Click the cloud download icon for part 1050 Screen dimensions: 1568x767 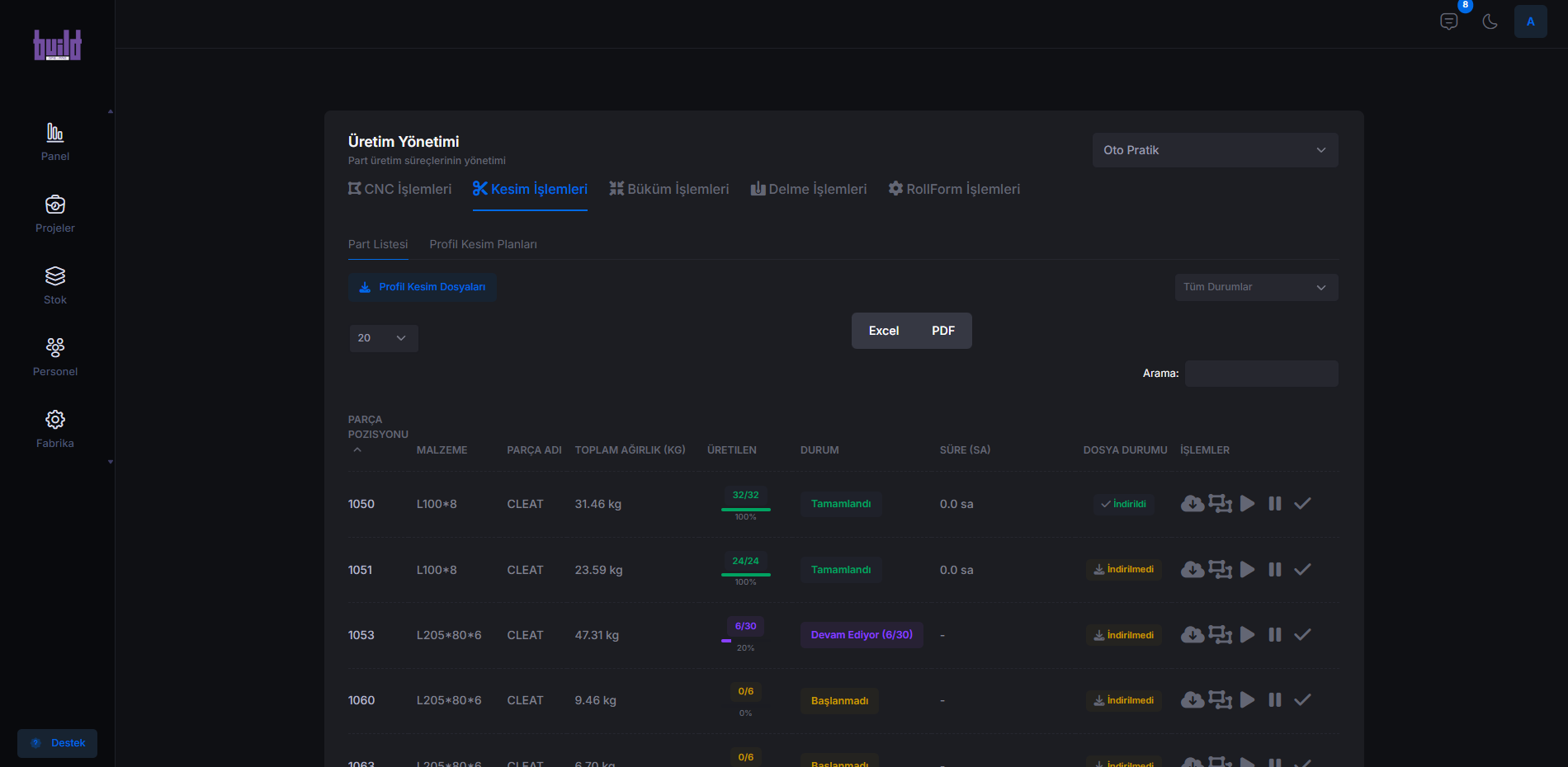click(1193, 503)
